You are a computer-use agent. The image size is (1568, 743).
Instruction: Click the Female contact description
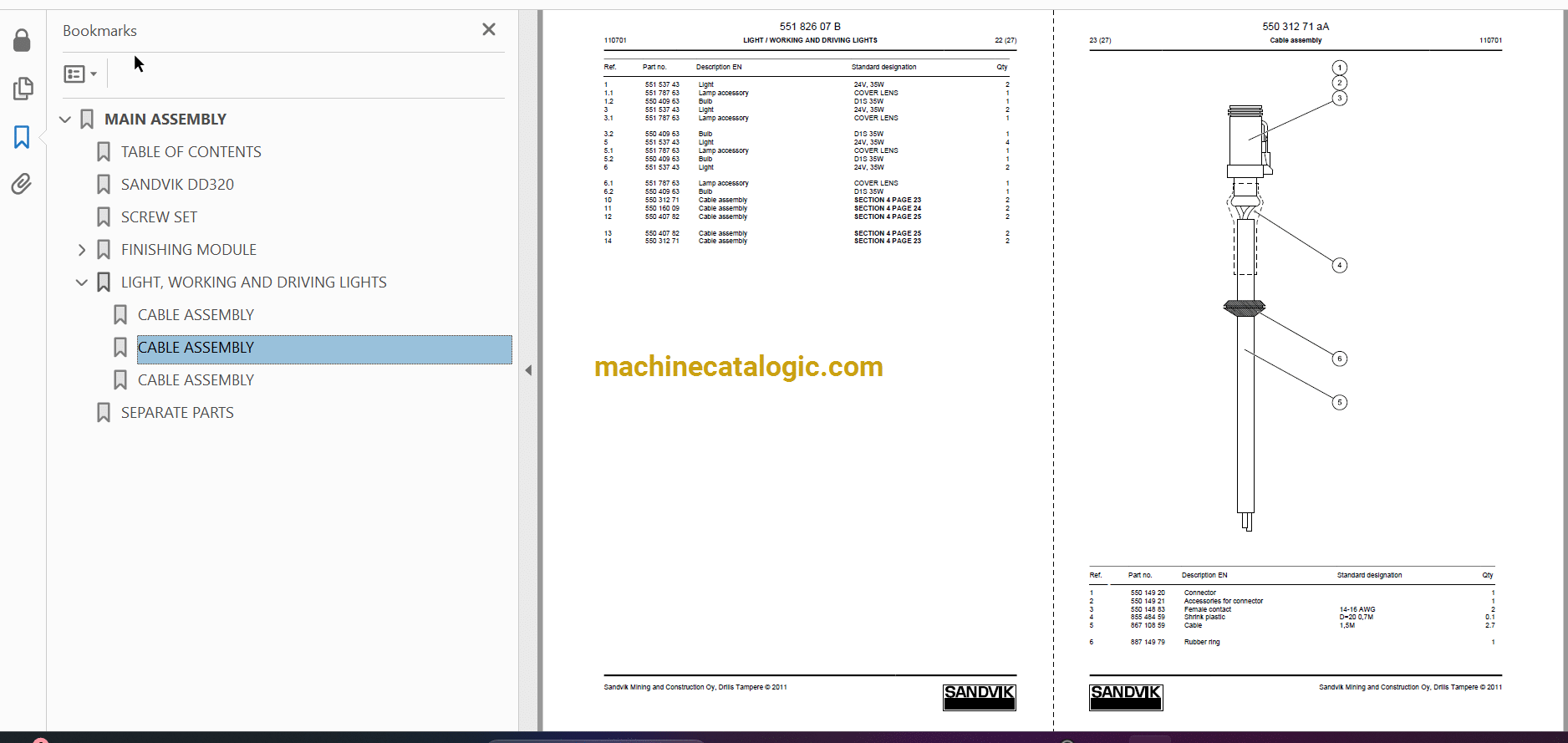point(1208,609)
